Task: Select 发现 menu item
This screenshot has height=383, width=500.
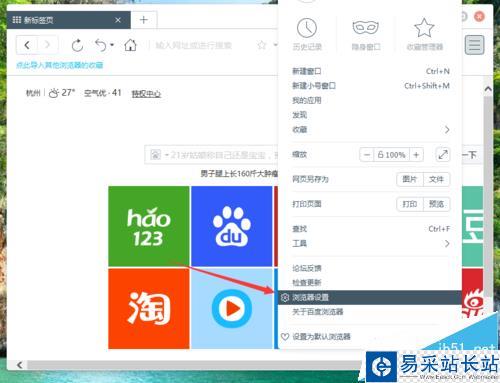Action: coord(370,115)
